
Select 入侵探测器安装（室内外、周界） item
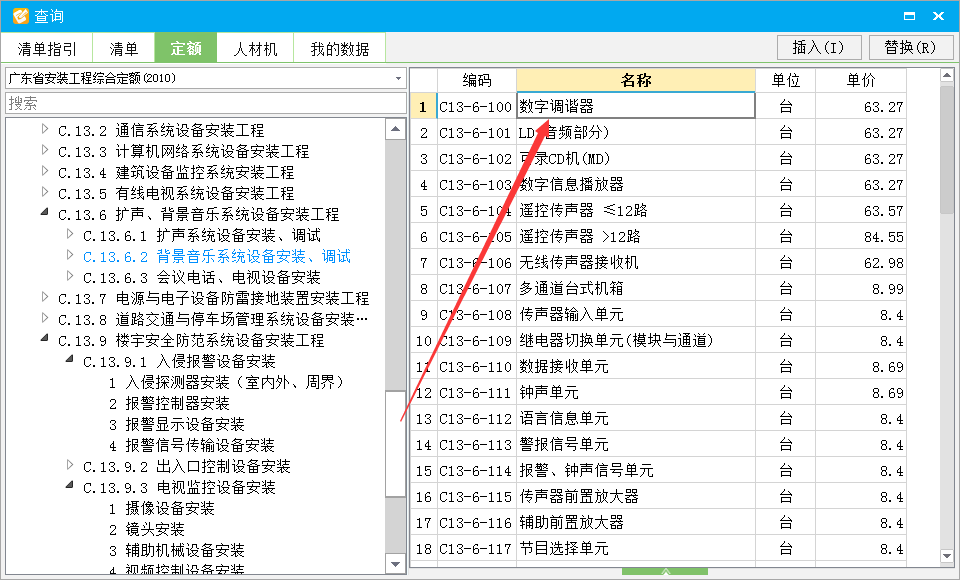pyautogui.click(x=227, y=383)
